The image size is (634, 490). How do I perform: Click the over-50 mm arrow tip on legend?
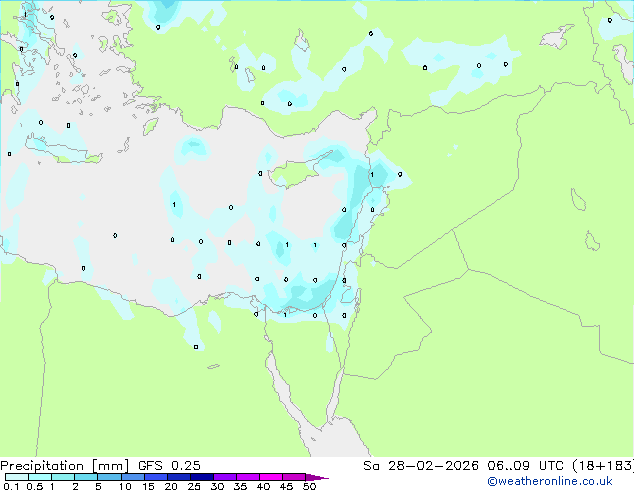tap(317, 477)
